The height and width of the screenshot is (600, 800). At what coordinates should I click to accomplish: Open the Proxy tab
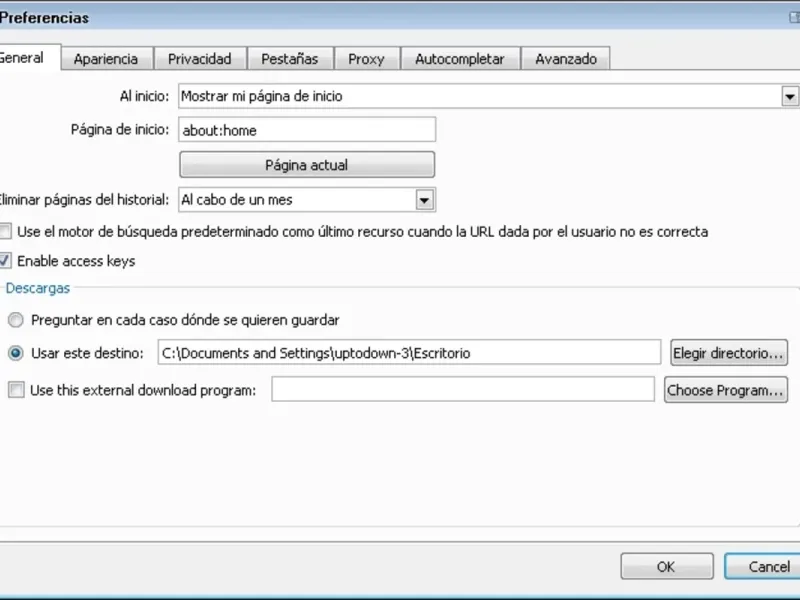coord(367,59)
